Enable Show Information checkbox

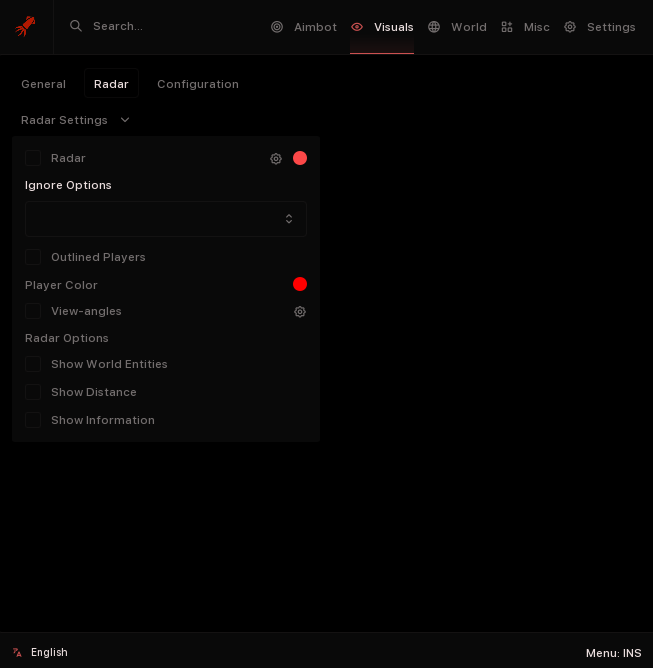(33, 420)
